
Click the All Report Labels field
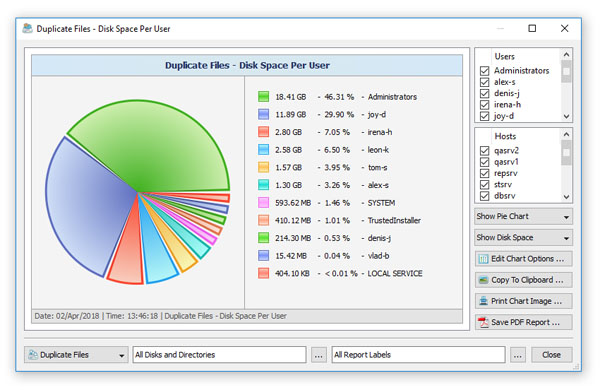coord(418,355)
